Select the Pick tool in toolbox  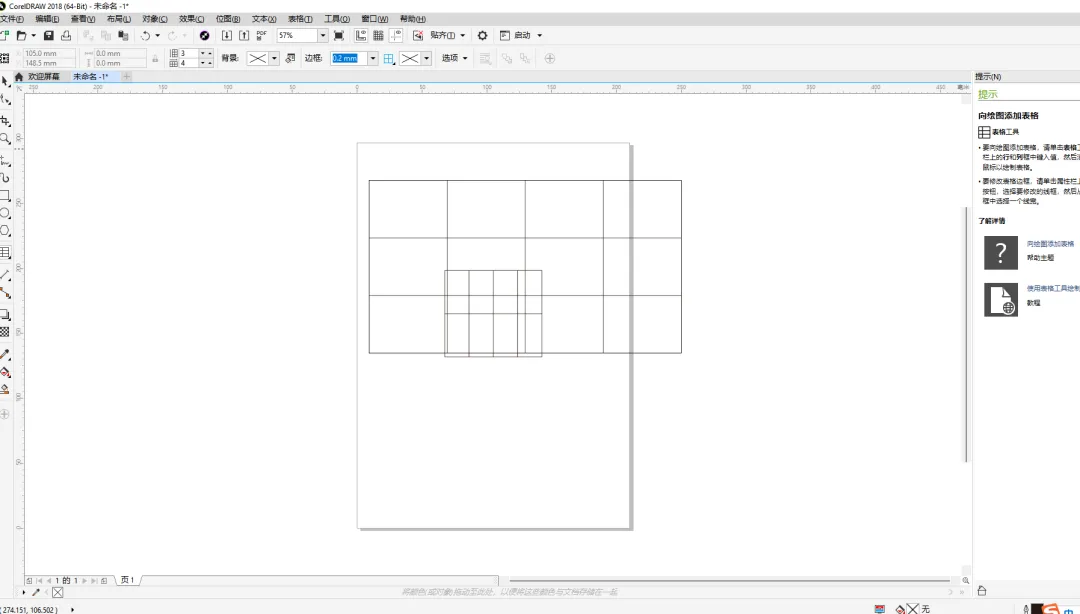point(5,81)
